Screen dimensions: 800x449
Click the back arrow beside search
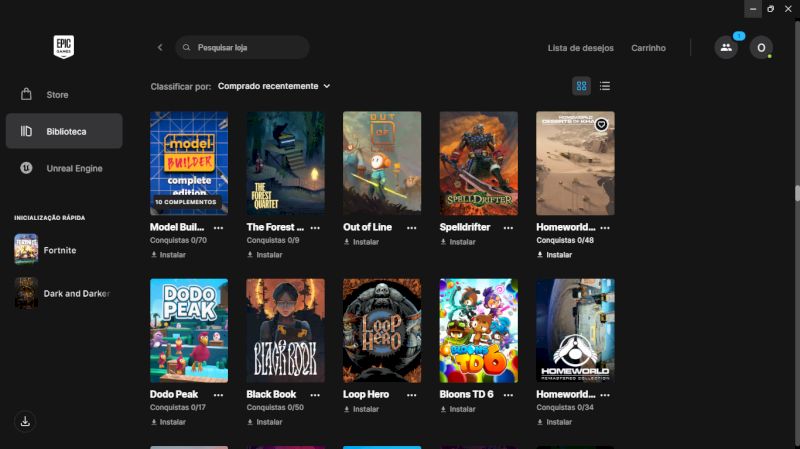[x=160, y=47]
